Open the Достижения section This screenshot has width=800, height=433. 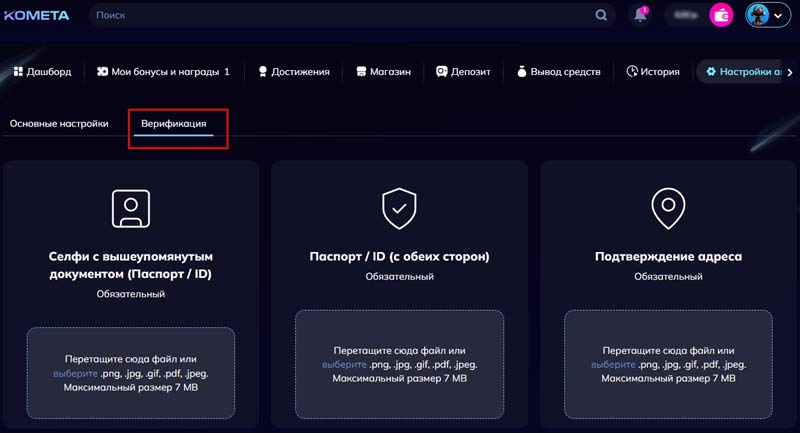pyautogui.click(x=293, y=72)
